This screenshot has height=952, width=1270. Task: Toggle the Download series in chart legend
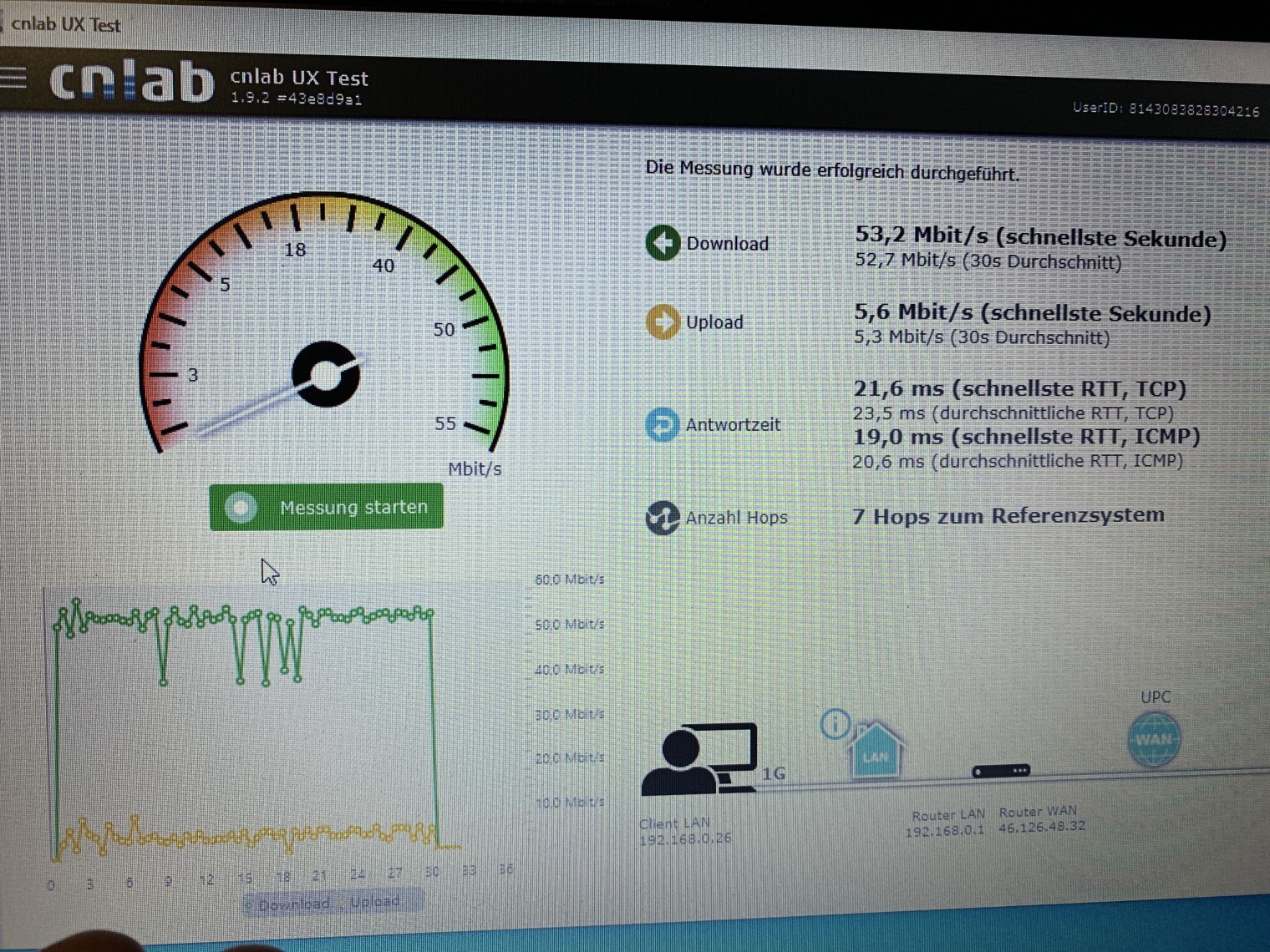point(292,904)
